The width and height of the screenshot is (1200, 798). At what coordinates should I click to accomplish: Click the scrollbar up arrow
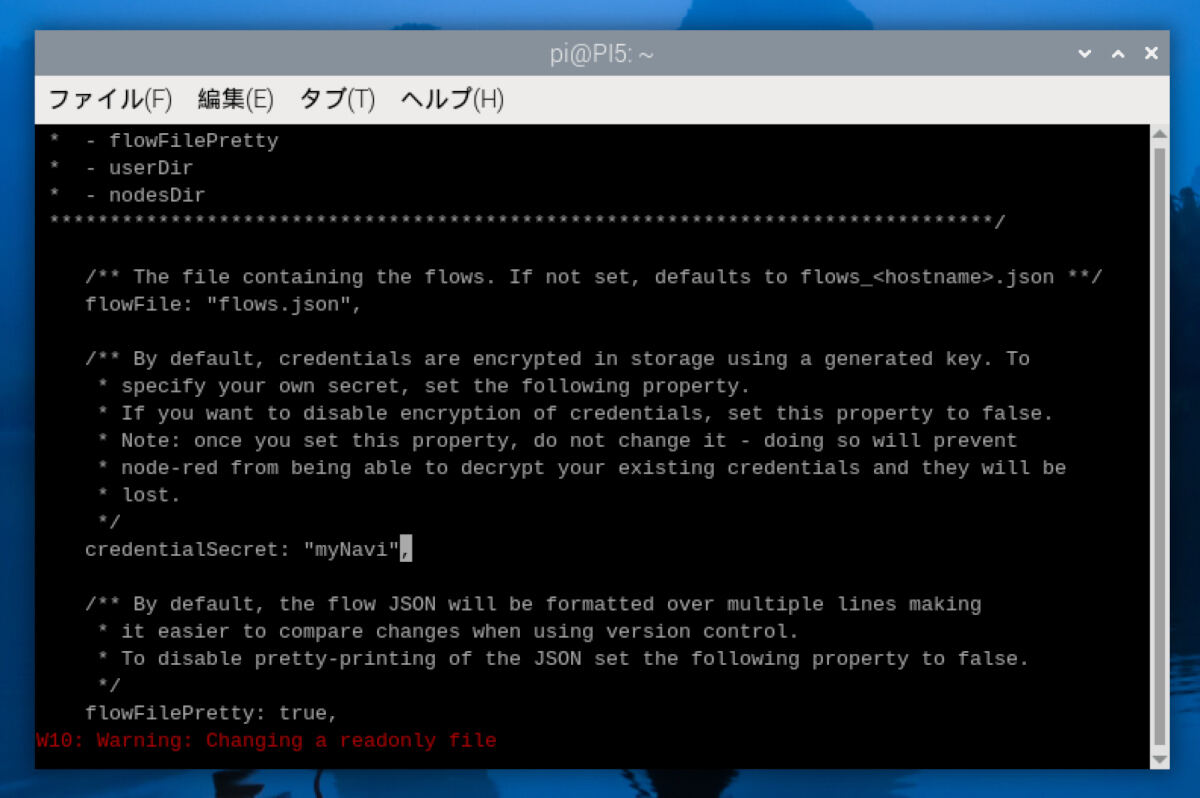coord(1159,134)
